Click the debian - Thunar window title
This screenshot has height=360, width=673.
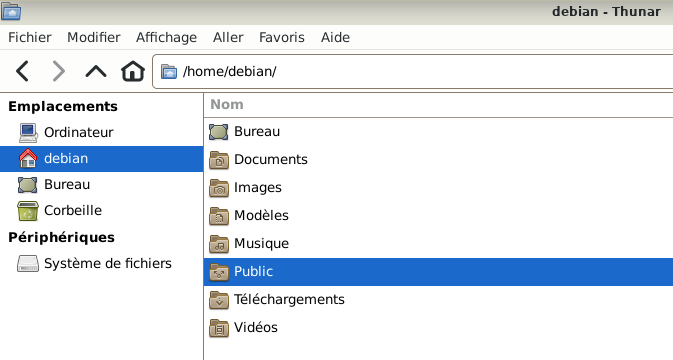[x=606, y=12]
